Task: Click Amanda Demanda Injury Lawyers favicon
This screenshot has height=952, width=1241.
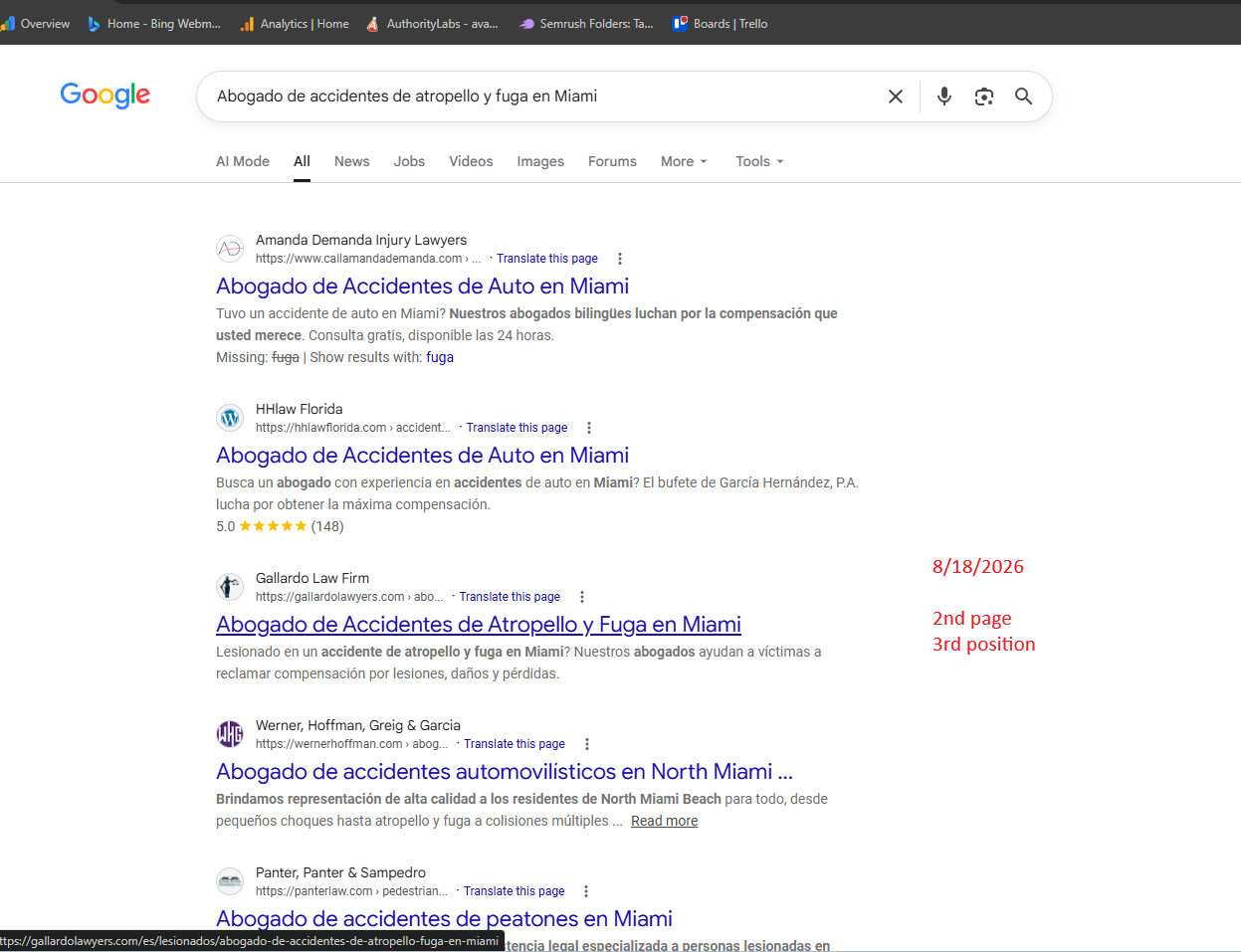Action: (230, 249)
